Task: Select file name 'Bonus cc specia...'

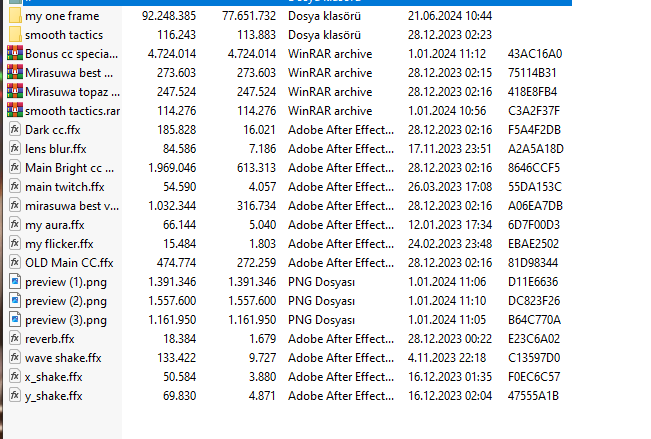Action: click(x=71, y=54)
